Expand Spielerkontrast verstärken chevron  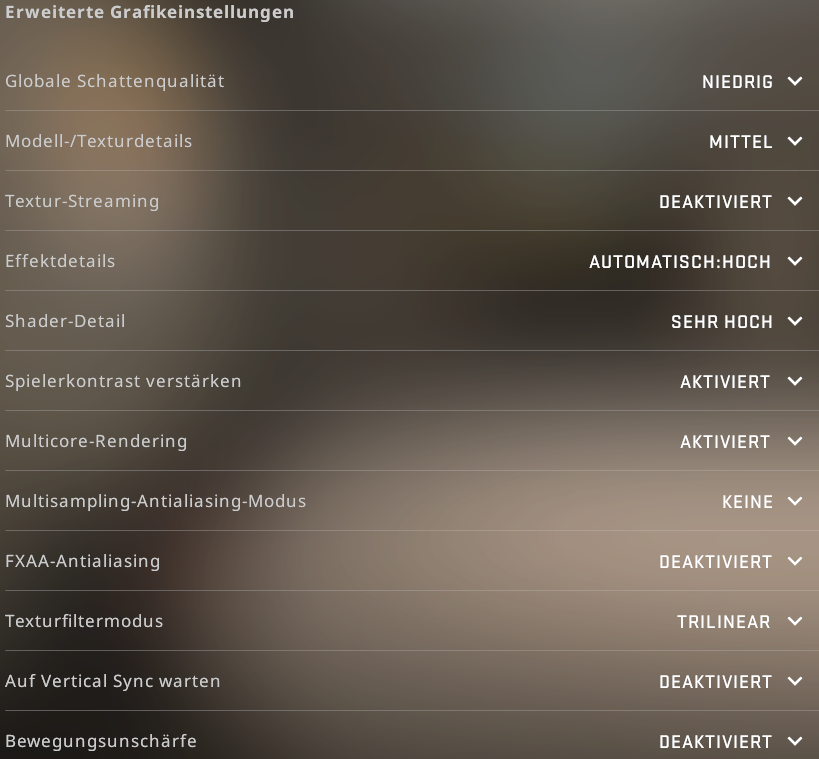[795, 381]
